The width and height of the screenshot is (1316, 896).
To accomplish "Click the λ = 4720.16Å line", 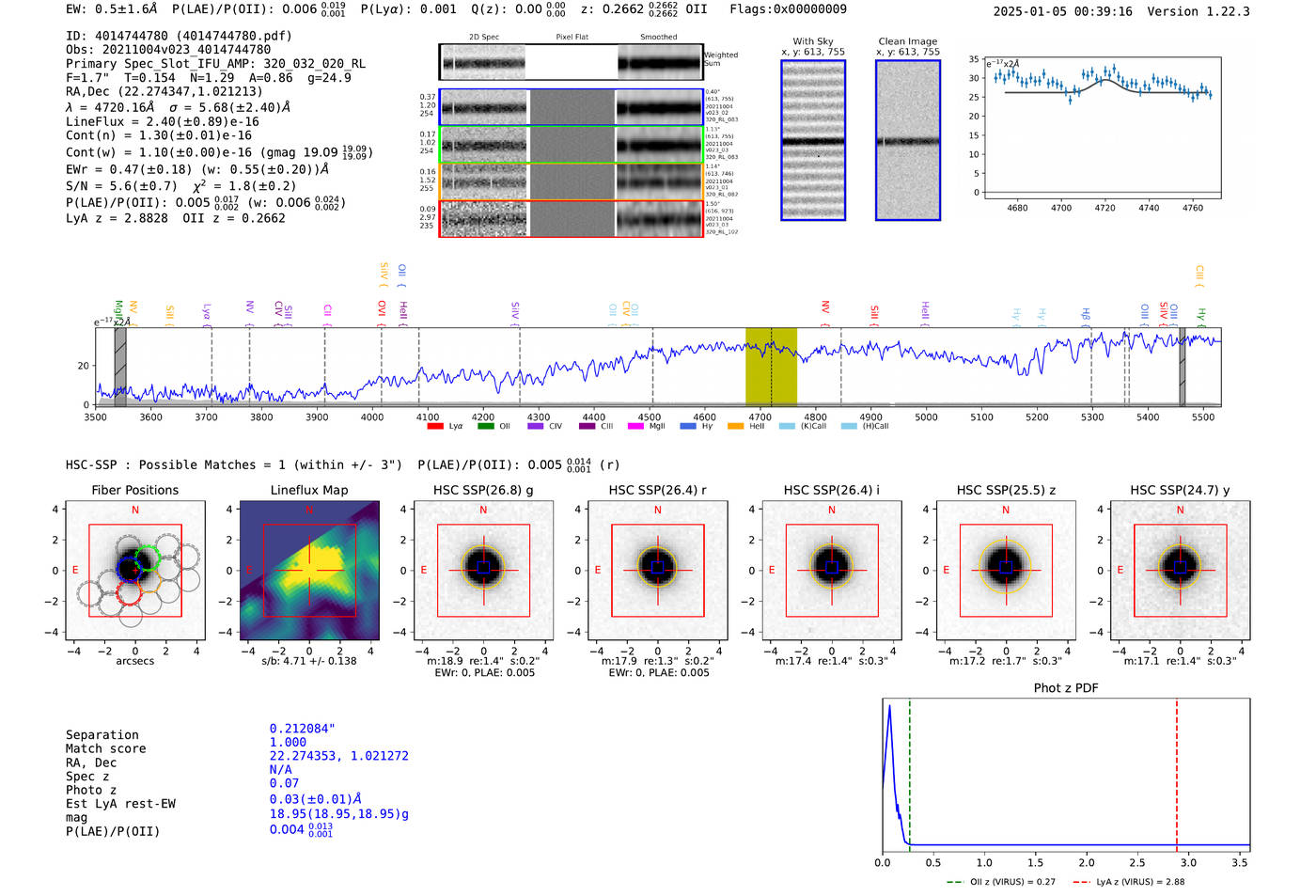I will tap(178, 107).
